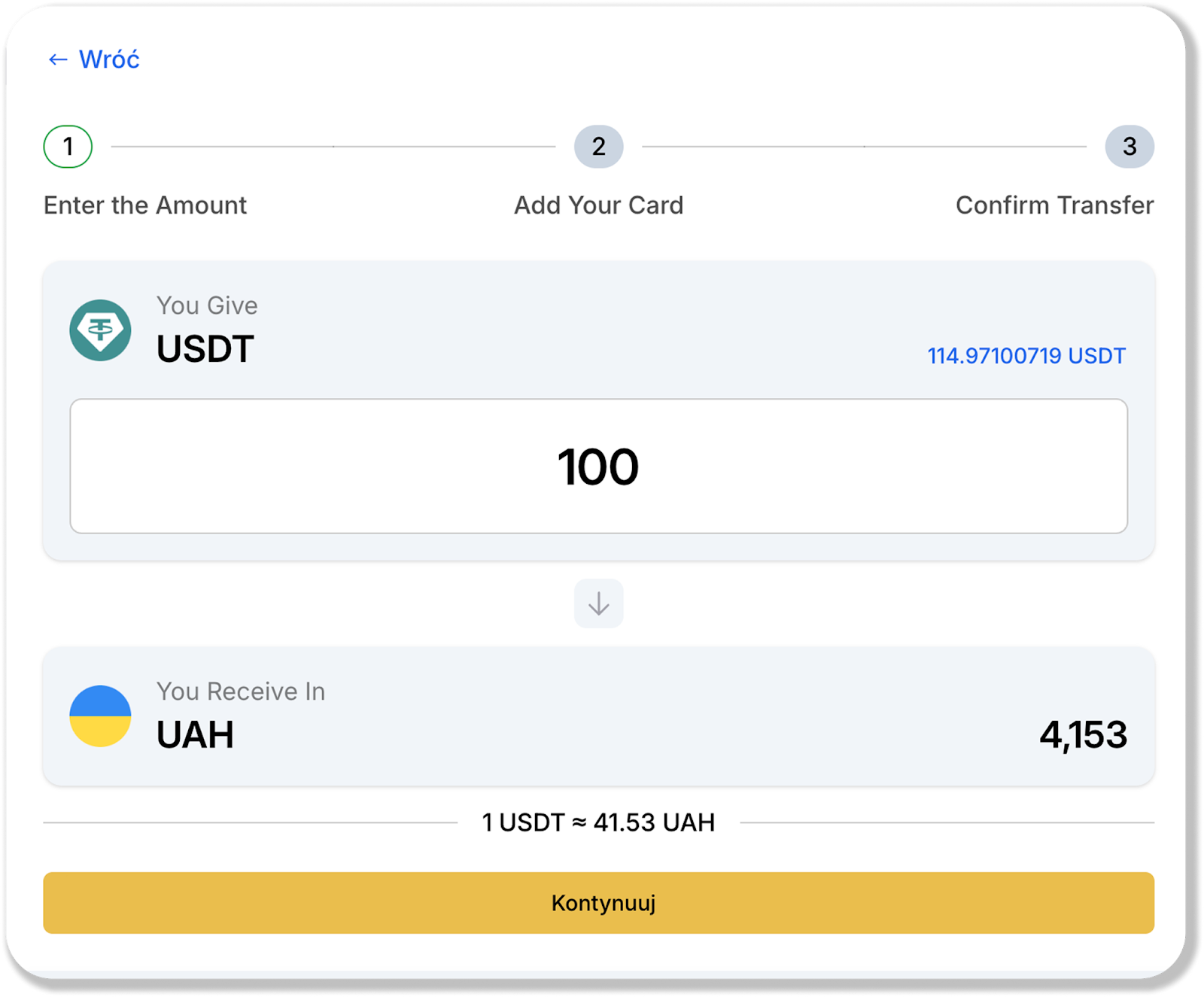Click the back arrow icon
The width and height of the screenshot is (1204, 997).
coord(58,59)
